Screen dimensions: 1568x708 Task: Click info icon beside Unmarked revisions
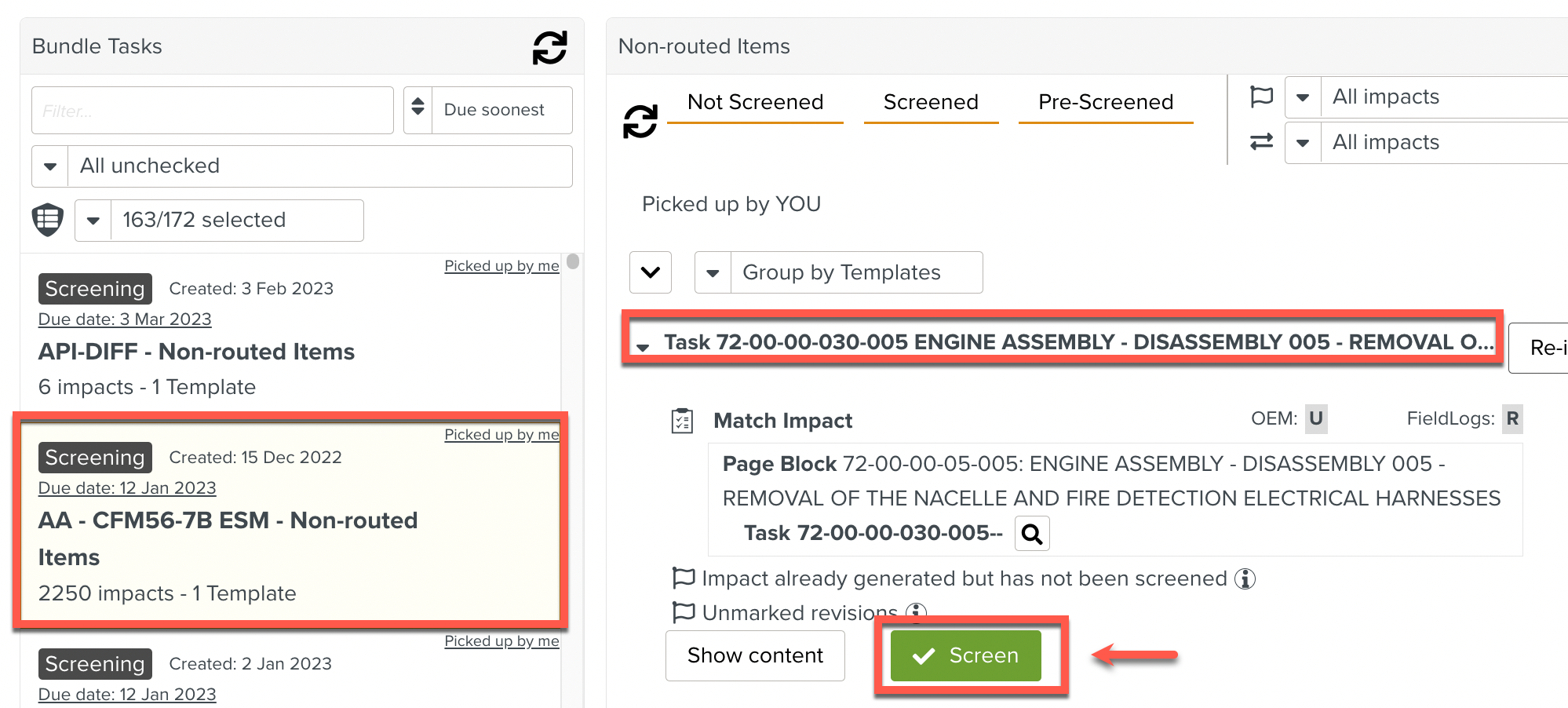click(x=916, y=611)
